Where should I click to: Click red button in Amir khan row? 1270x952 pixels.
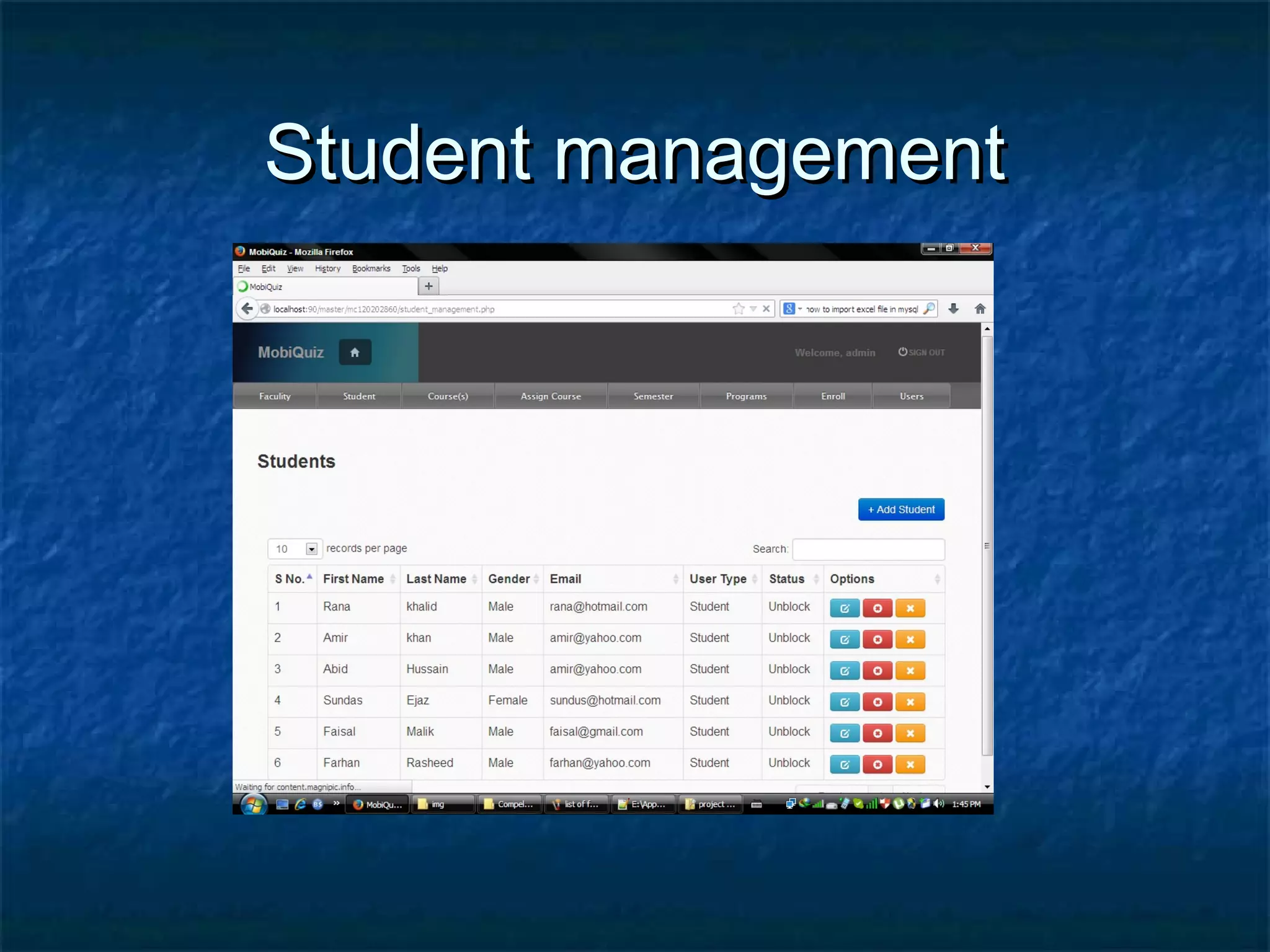(877, 639)
